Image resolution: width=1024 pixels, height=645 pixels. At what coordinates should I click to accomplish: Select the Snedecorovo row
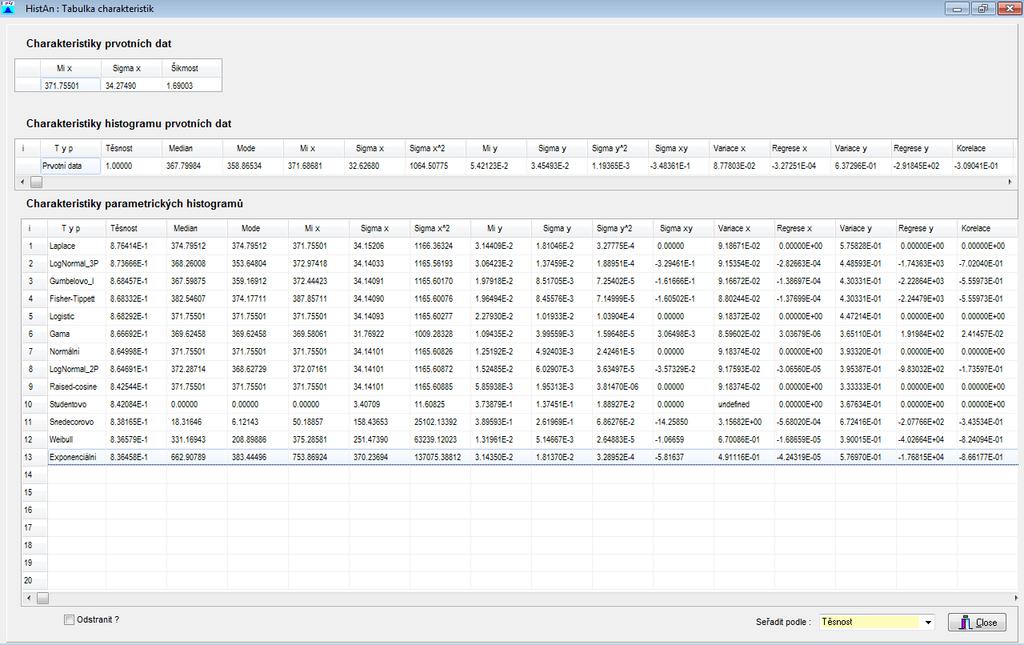pyautogui.click(x=520, y=422)
